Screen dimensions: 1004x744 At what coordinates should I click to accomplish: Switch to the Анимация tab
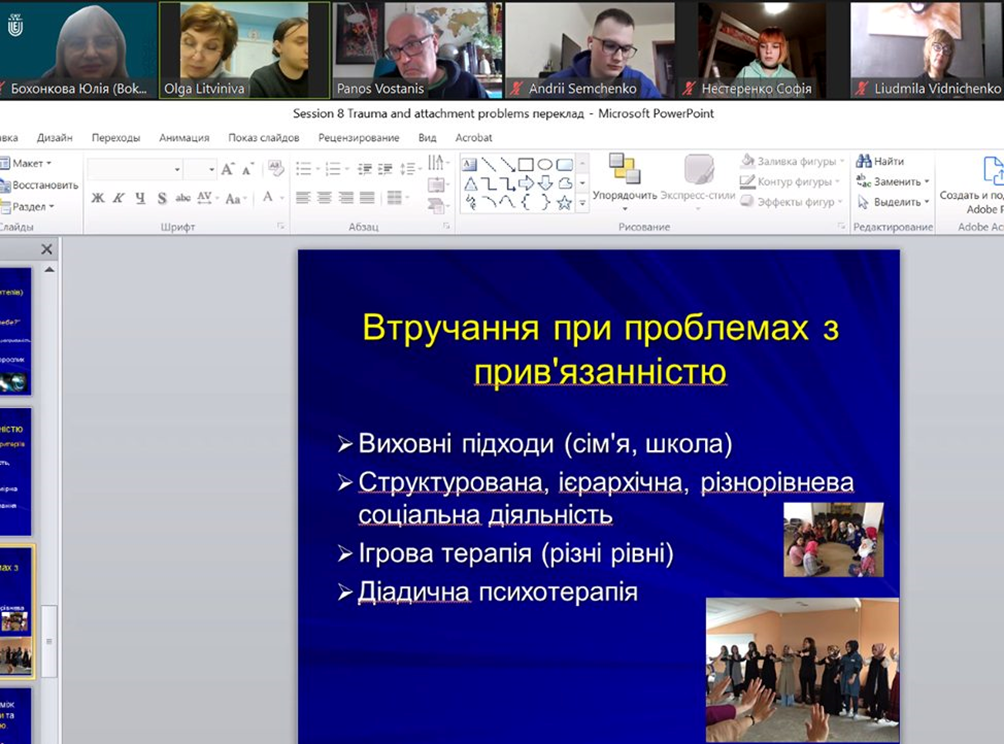184,138
